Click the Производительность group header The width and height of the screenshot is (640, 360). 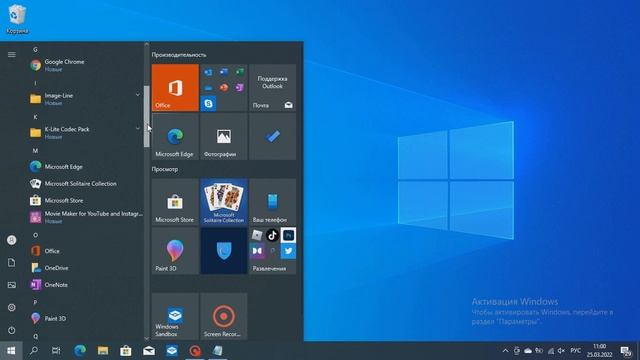[x=179, y=55]
